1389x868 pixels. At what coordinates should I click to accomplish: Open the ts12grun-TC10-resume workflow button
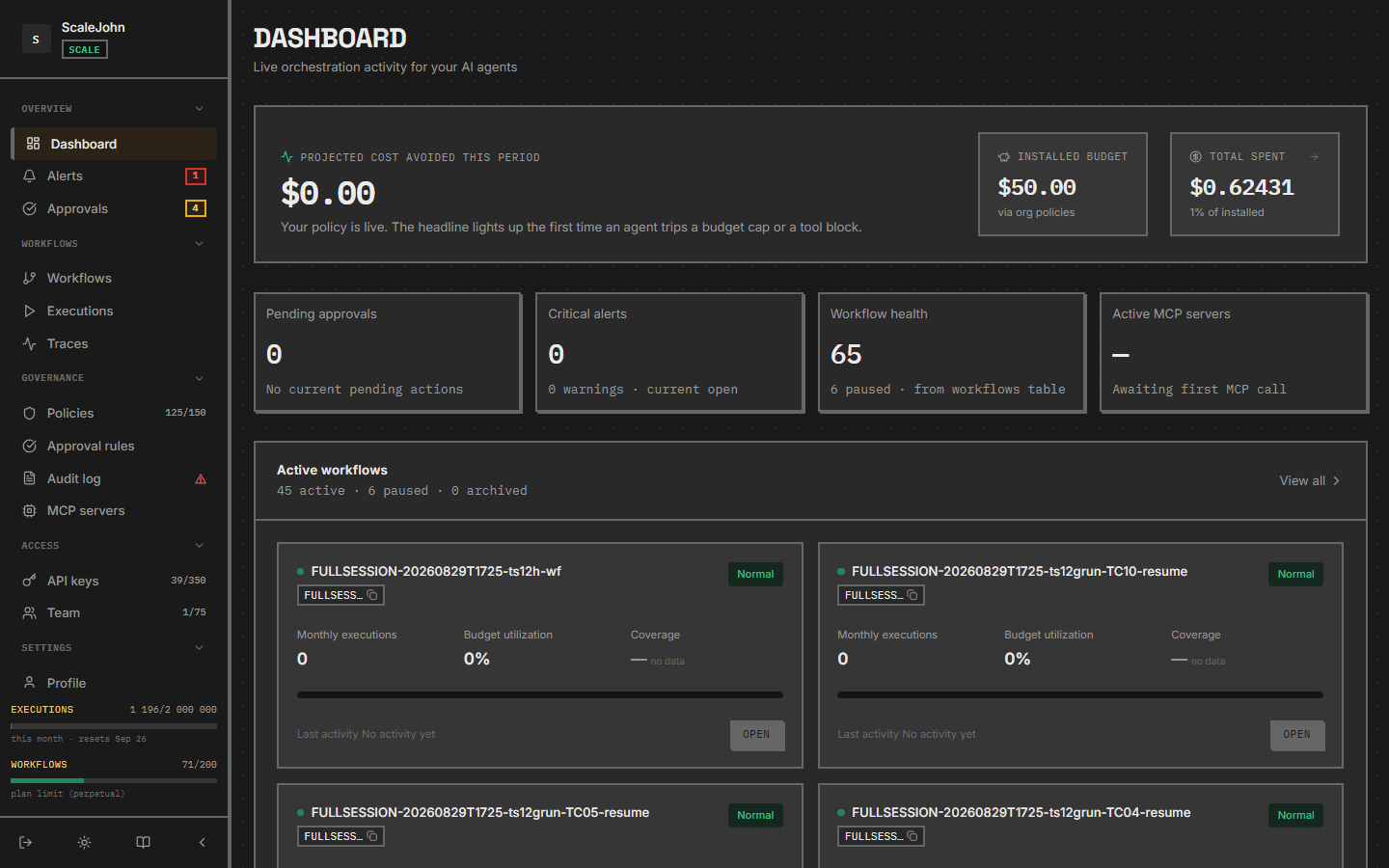click(x=1296, y=735)
